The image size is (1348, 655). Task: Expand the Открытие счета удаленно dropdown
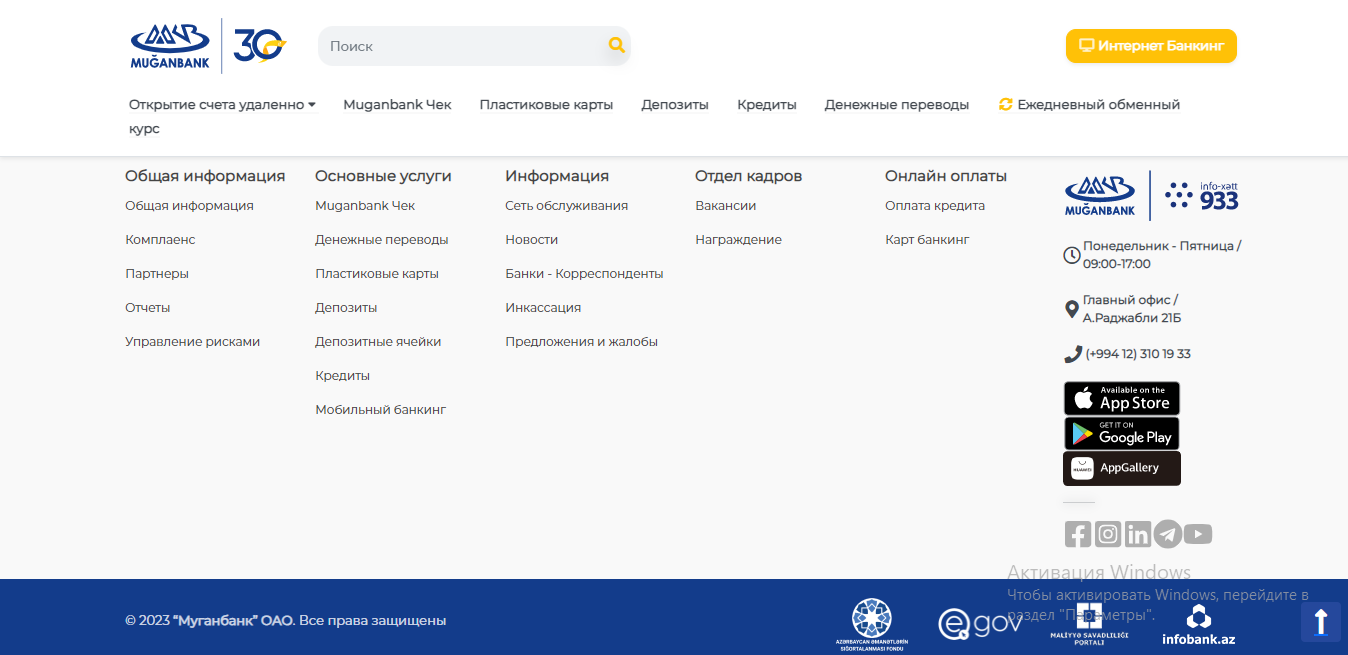[x=222, y=105]
